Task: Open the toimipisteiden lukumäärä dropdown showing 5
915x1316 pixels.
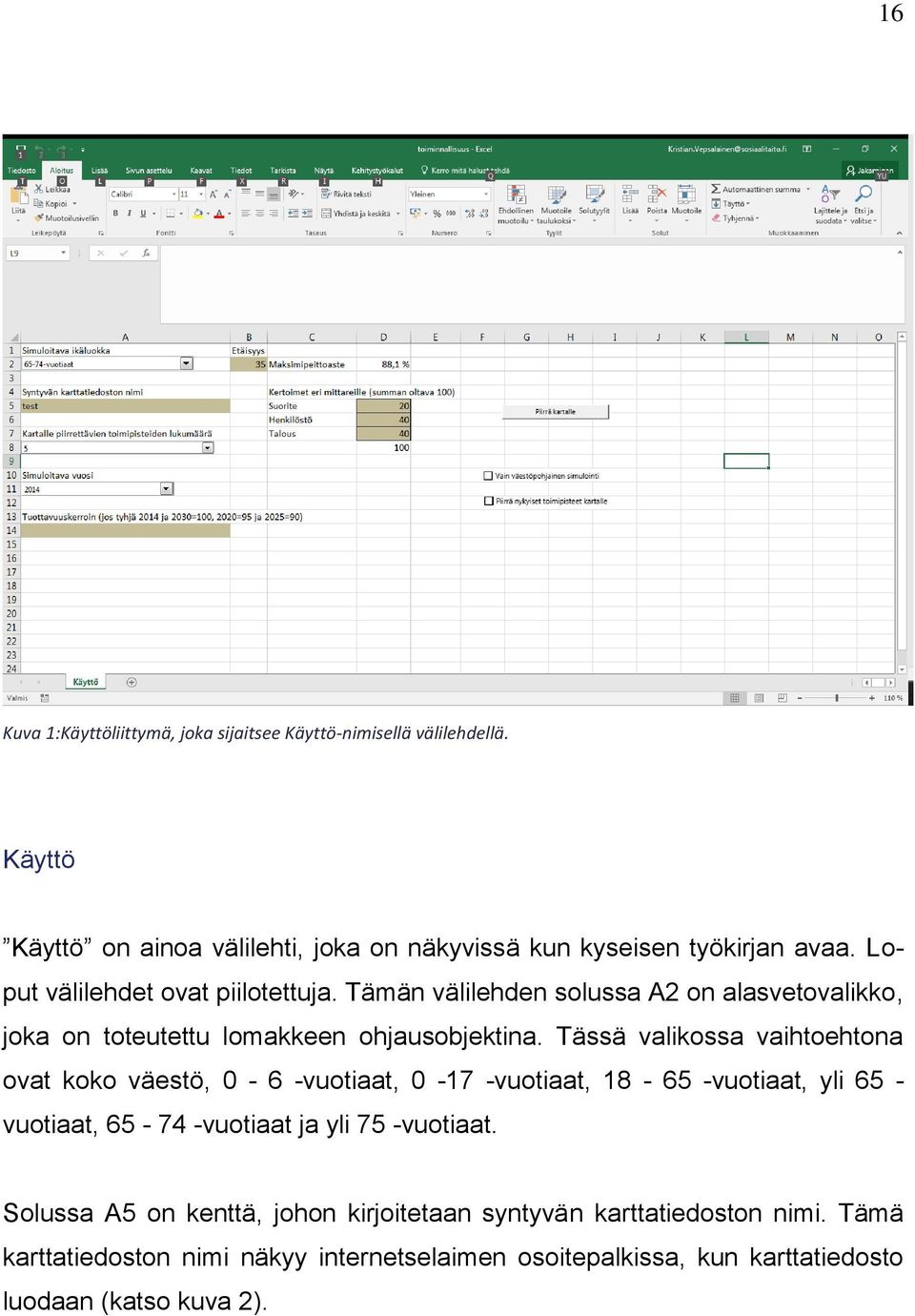Action: tap(207, 447)
